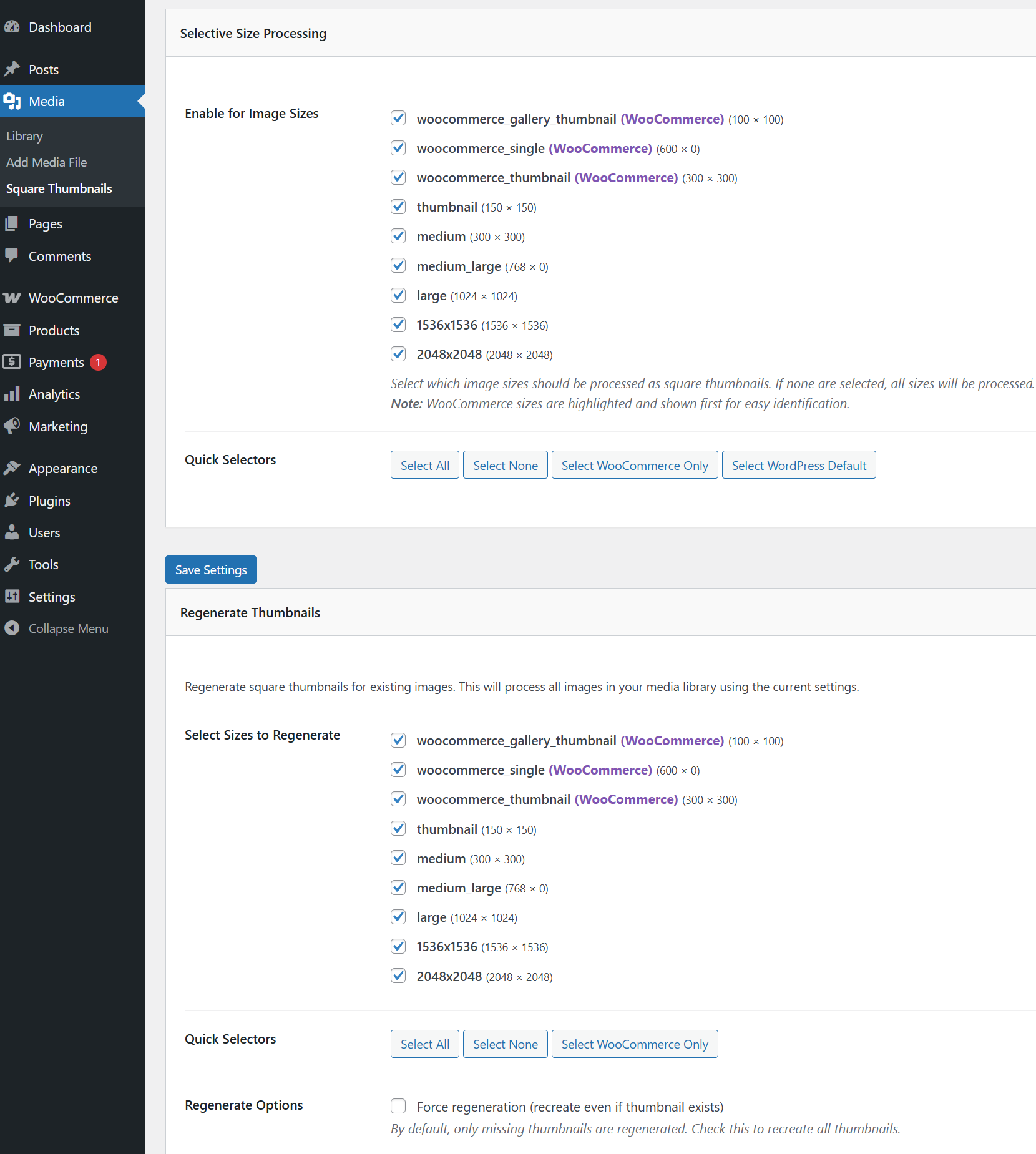Click Select All in Regenerate Thumbnails section
This screenshot has height=1154, width=1036.
(x=425, y=1044)
